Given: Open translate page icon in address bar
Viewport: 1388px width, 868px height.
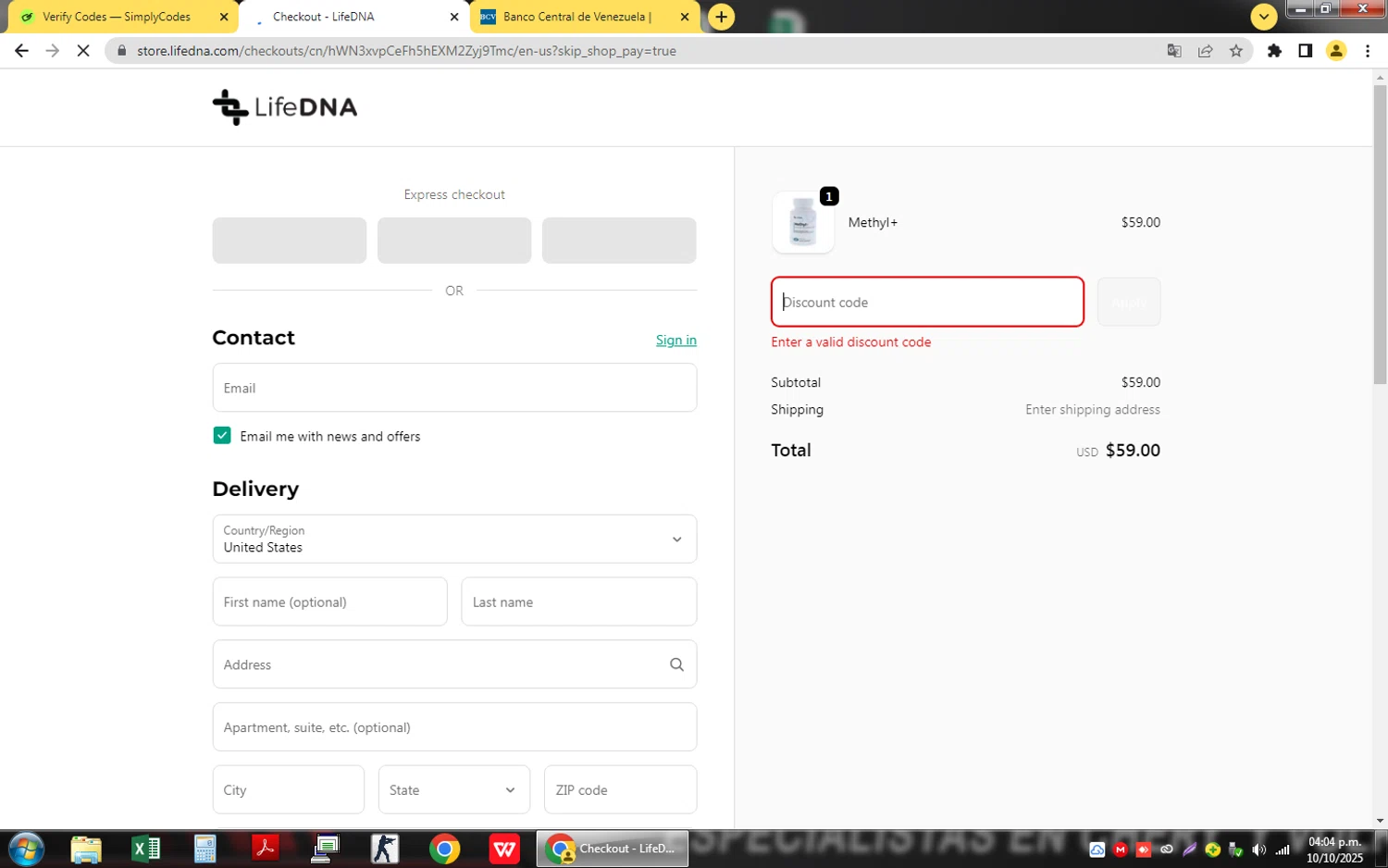Looking at the screenshot, I should pyautogui.click(x=1174, y=51).
